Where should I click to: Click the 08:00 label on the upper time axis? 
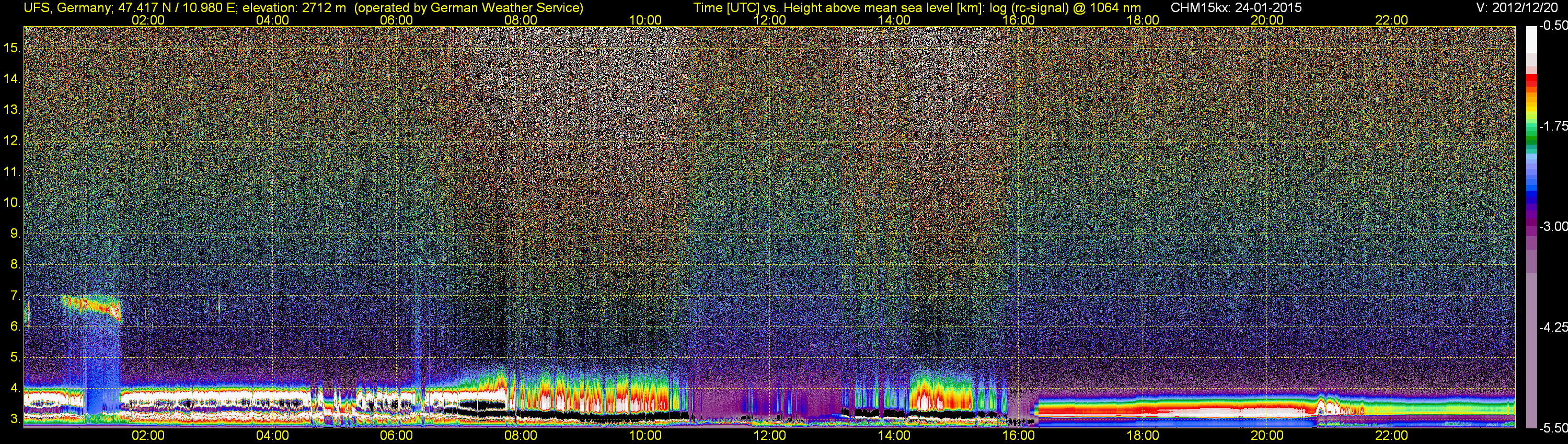pos(521,20)
